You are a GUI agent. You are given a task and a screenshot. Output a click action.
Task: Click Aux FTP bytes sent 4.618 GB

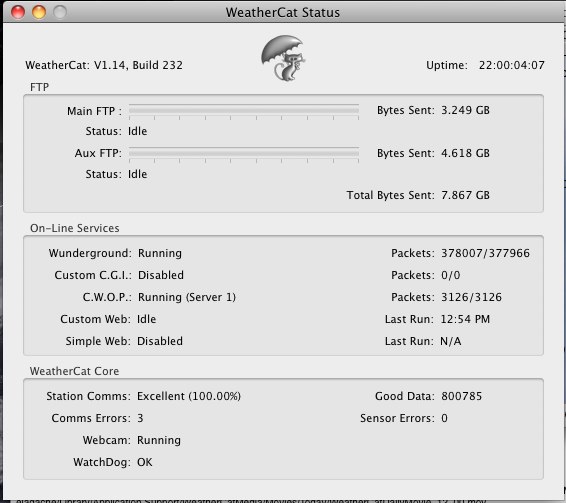(x=465, y=153)
